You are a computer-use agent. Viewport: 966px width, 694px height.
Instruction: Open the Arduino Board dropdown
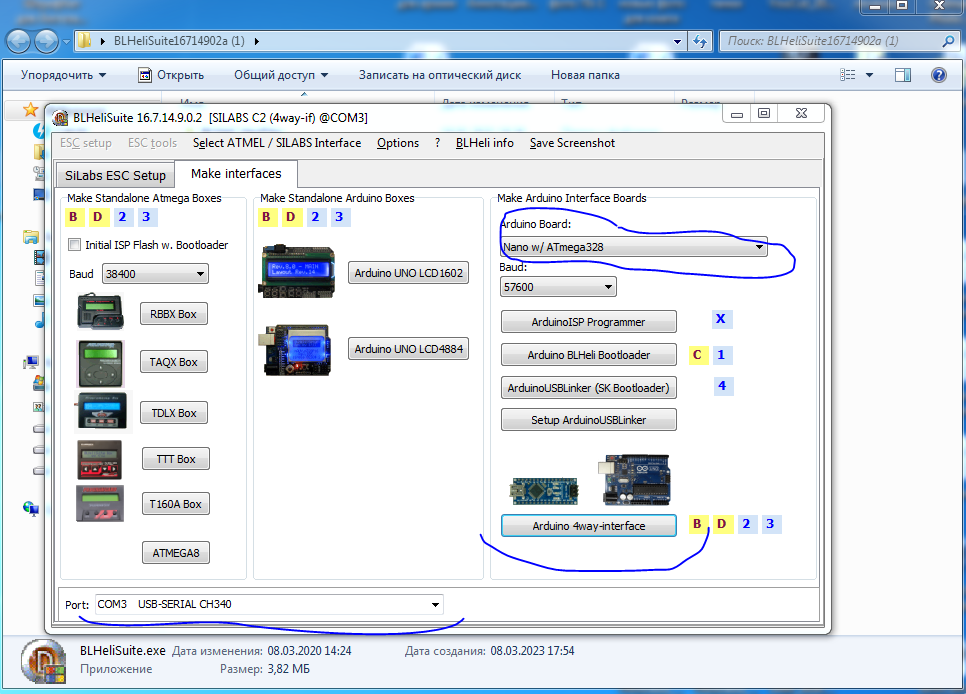tap(633, 246)
